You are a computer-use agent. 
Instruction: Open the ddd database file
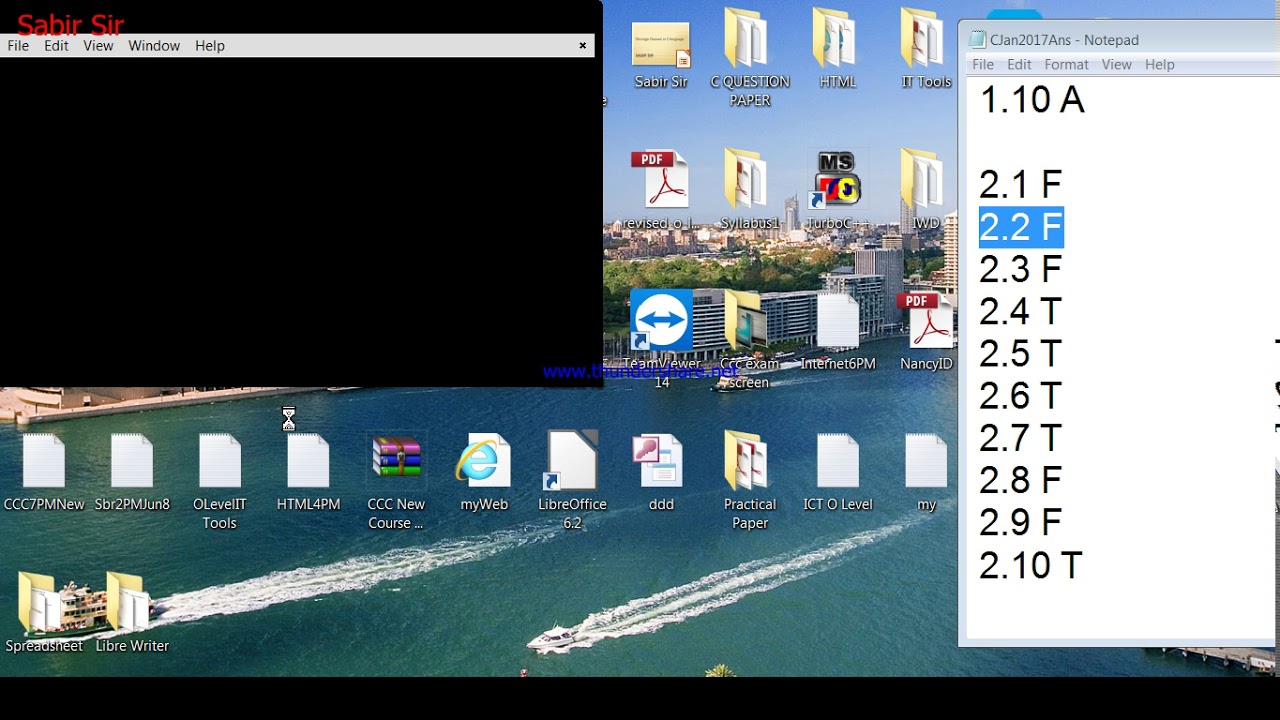coord(660,472)
